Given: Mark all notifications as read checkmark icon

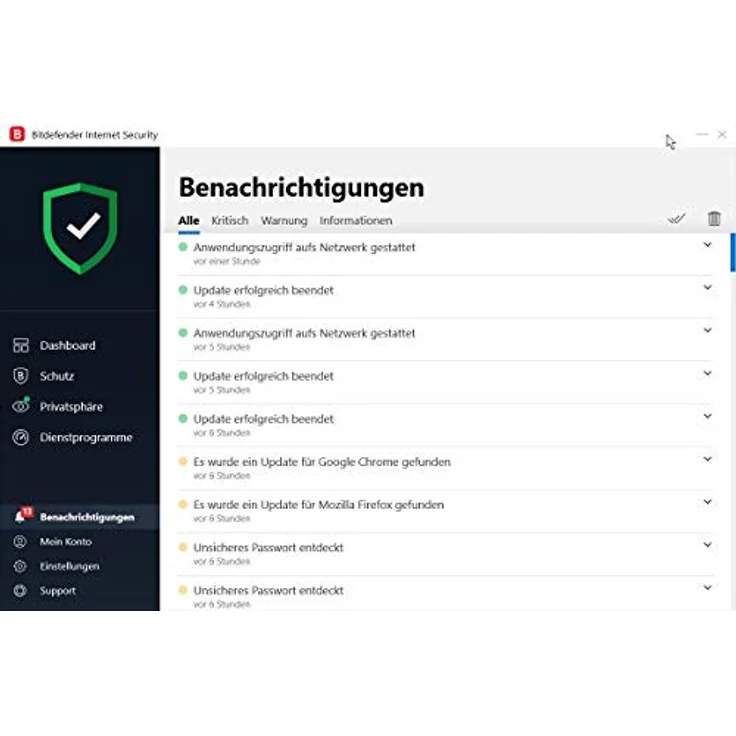Looking at the screenshot, I should pyautogui.click(x=676, y=219).
